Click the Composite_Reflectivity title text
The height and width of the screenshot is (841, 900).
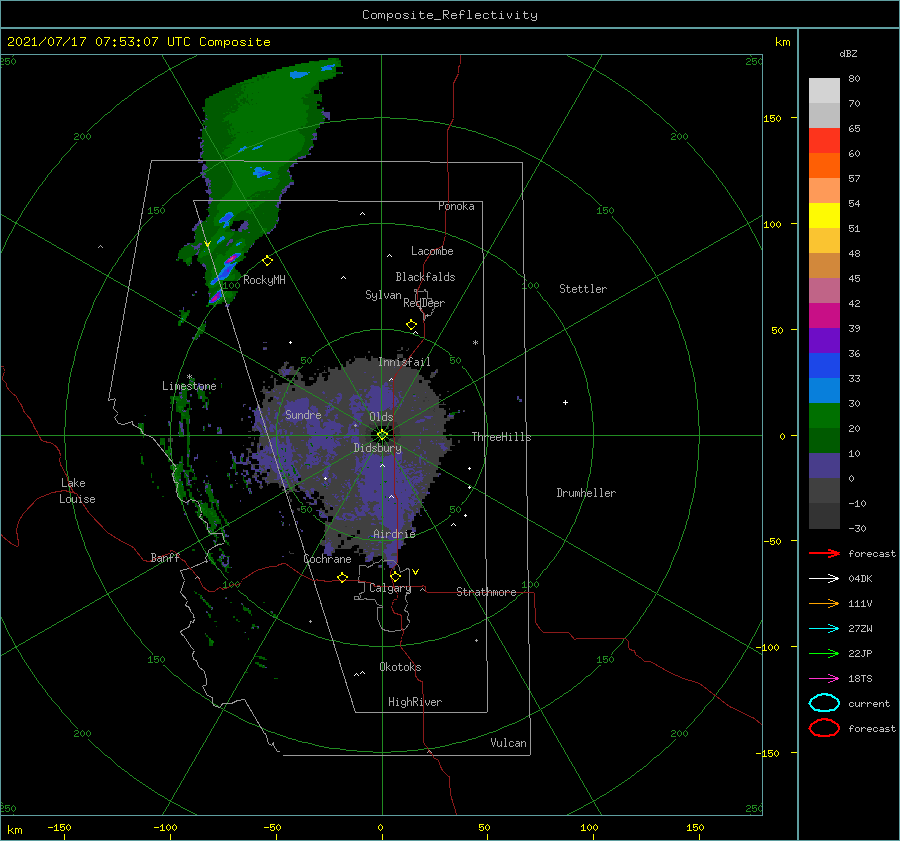450,15
